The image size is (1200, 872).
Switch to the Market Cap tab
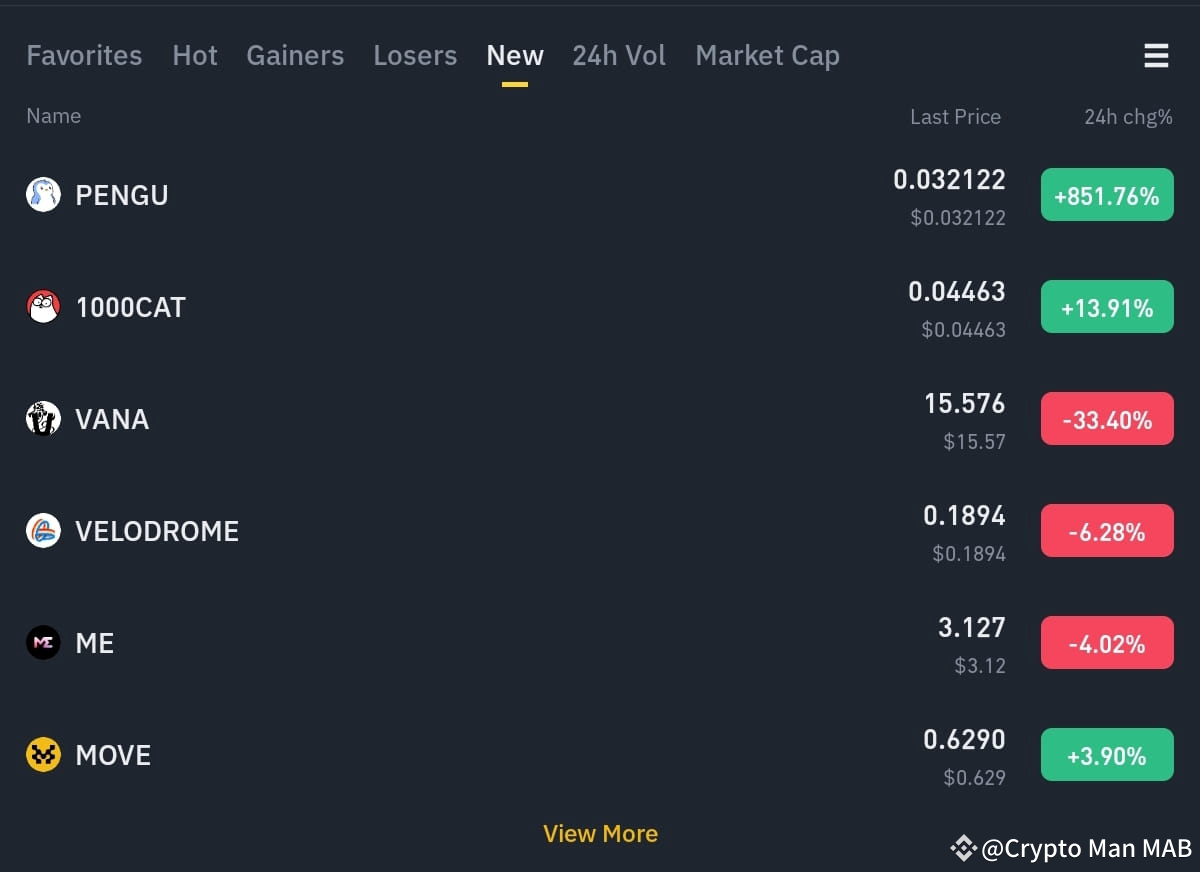tap(767, 56)
